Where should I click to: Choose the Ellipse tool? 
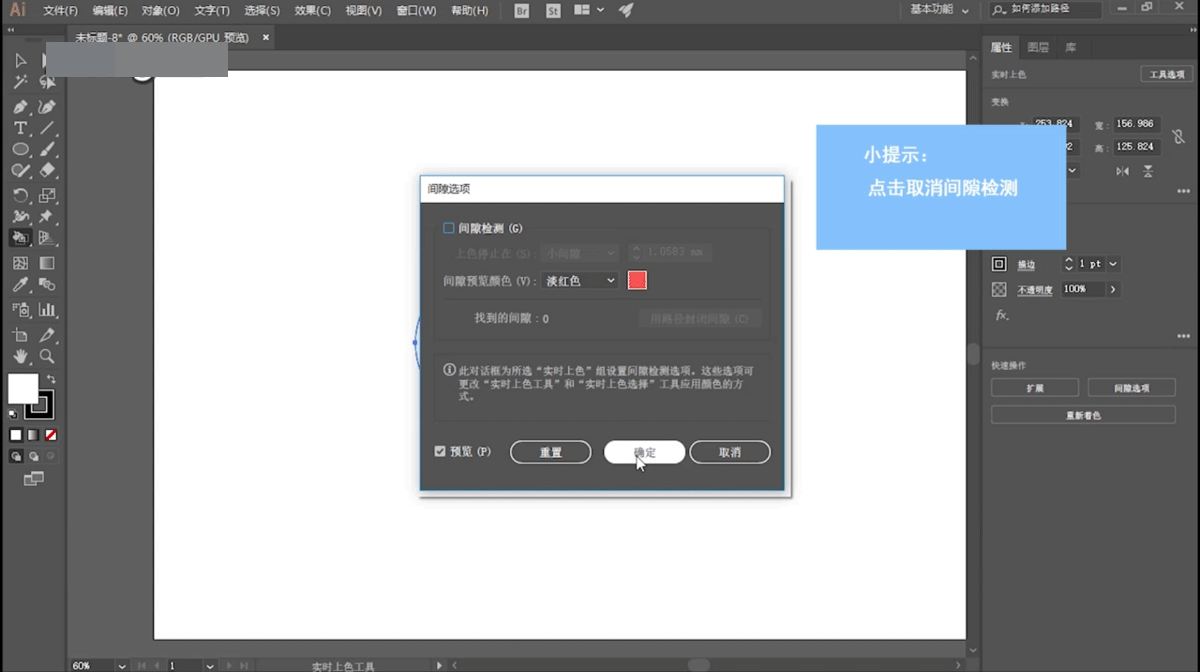point(20,149)
